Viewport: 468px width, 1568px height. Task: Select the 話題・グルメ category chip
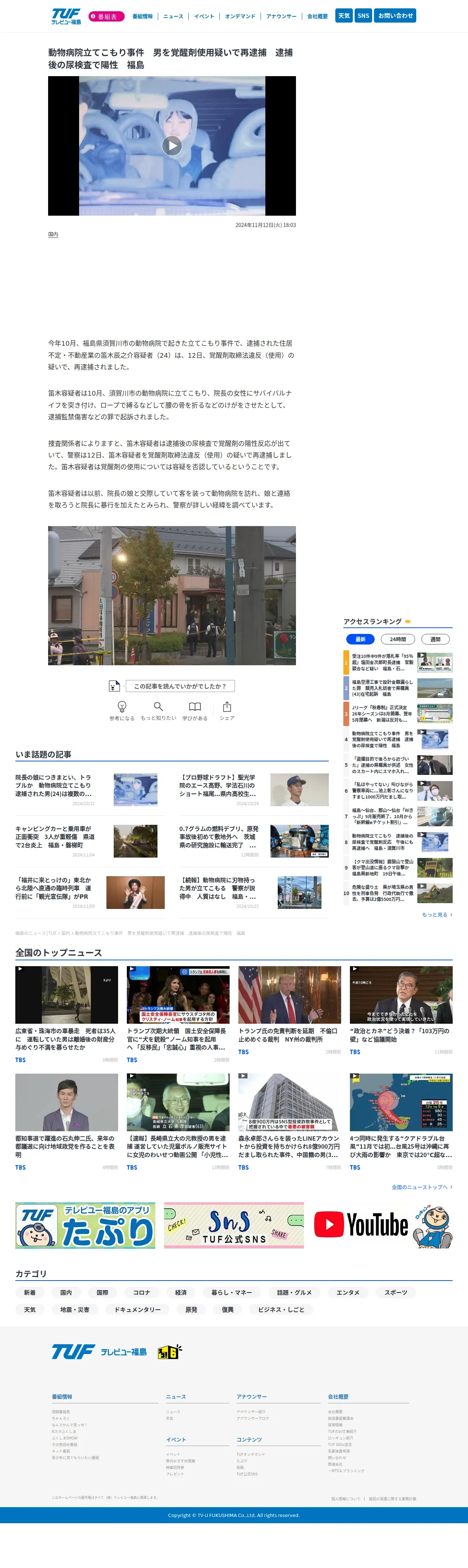(x=295, y=1292)
